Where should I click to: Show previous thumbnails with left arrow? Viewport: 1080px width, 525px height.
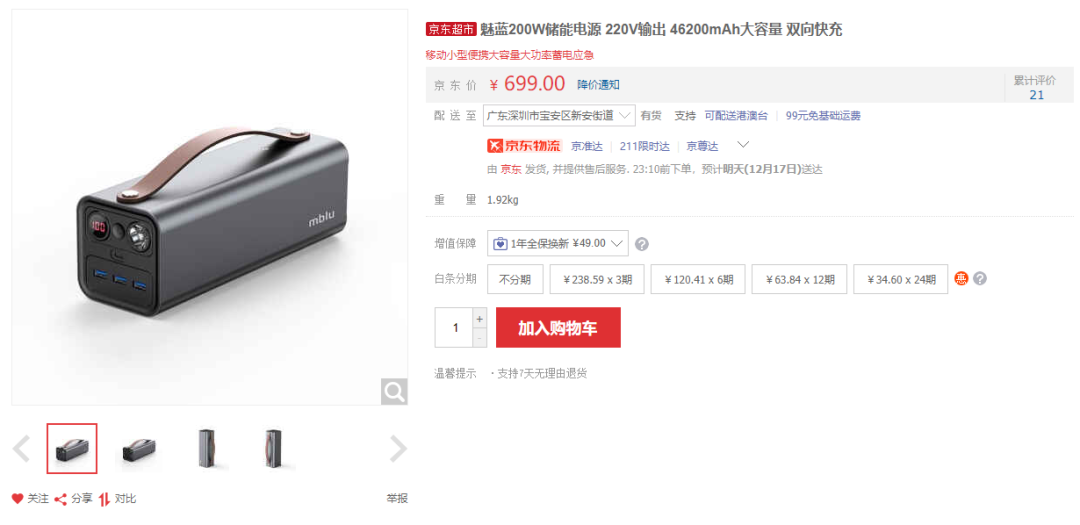[x=22, y=449]
